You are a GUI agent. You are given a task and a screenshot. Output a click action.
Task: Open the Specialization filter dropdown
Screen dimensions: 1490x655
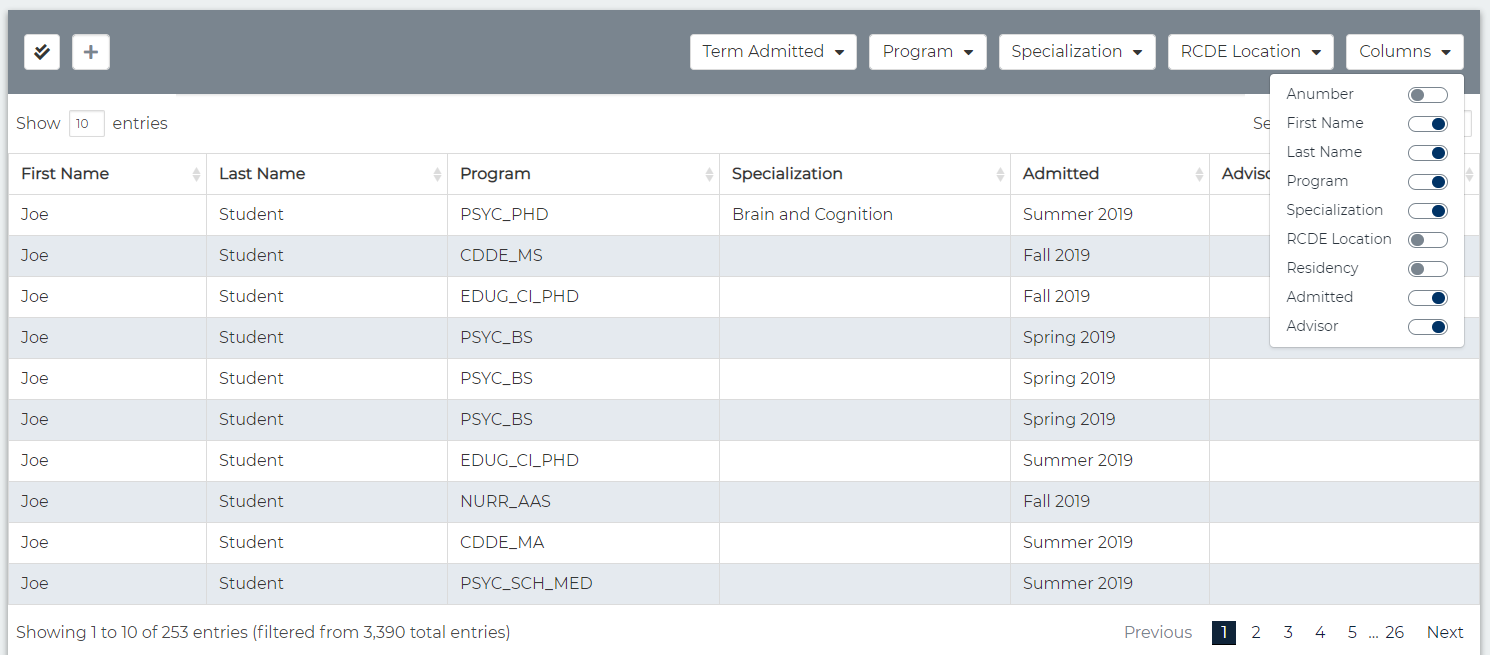(1077, 52)
